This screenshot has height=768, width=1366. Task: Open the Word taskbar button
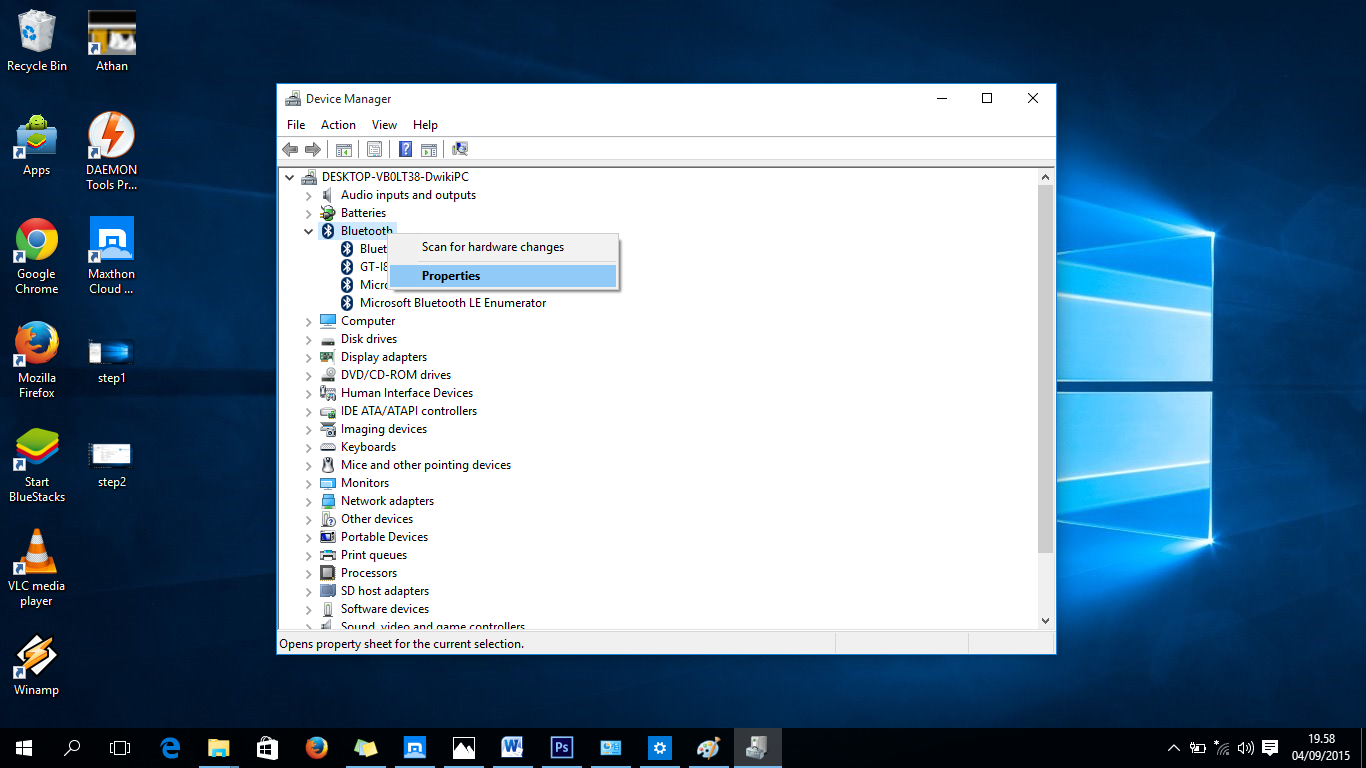click(513, 748)
